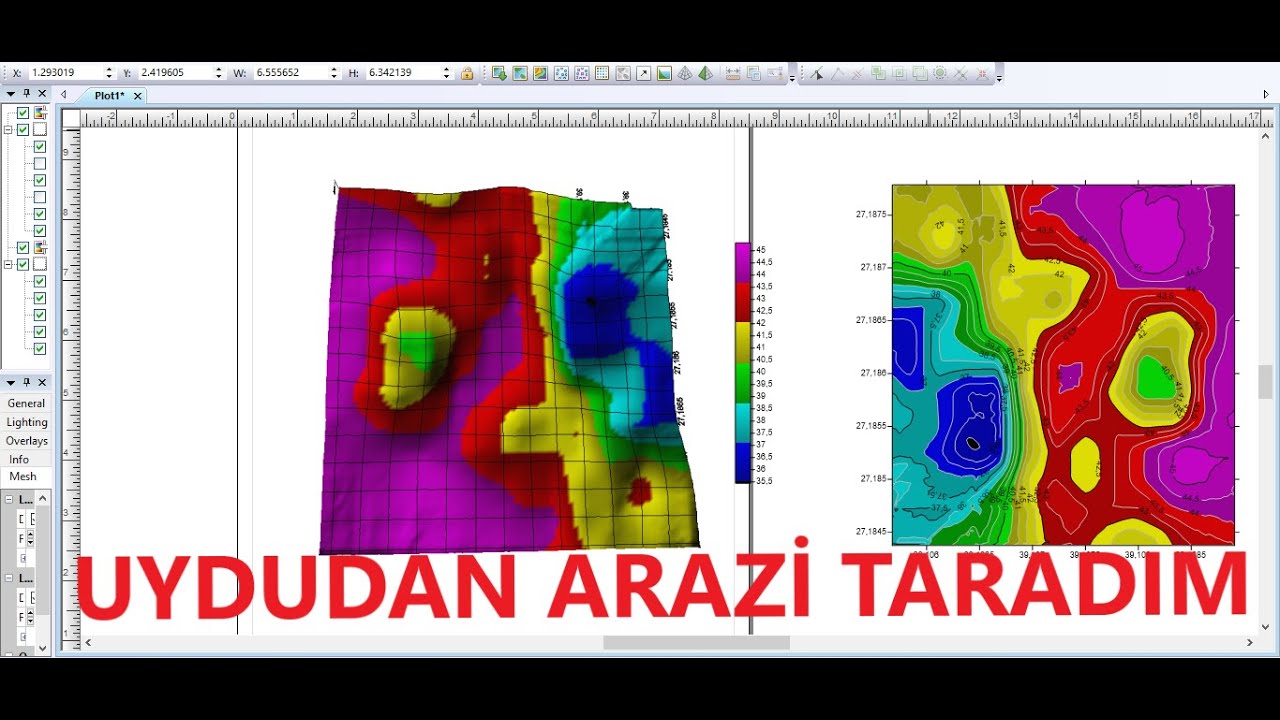1280x720 pixels.
Task: Select the post map icon with scattered dots
Action: point(561,73)
